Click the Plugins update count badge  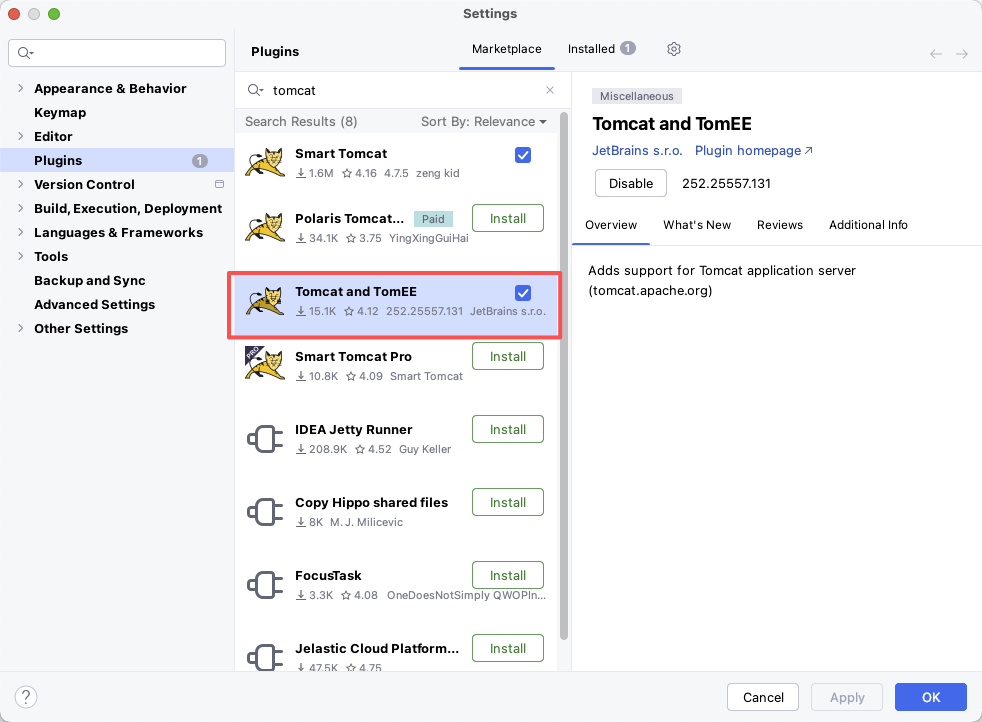[199, 161]
